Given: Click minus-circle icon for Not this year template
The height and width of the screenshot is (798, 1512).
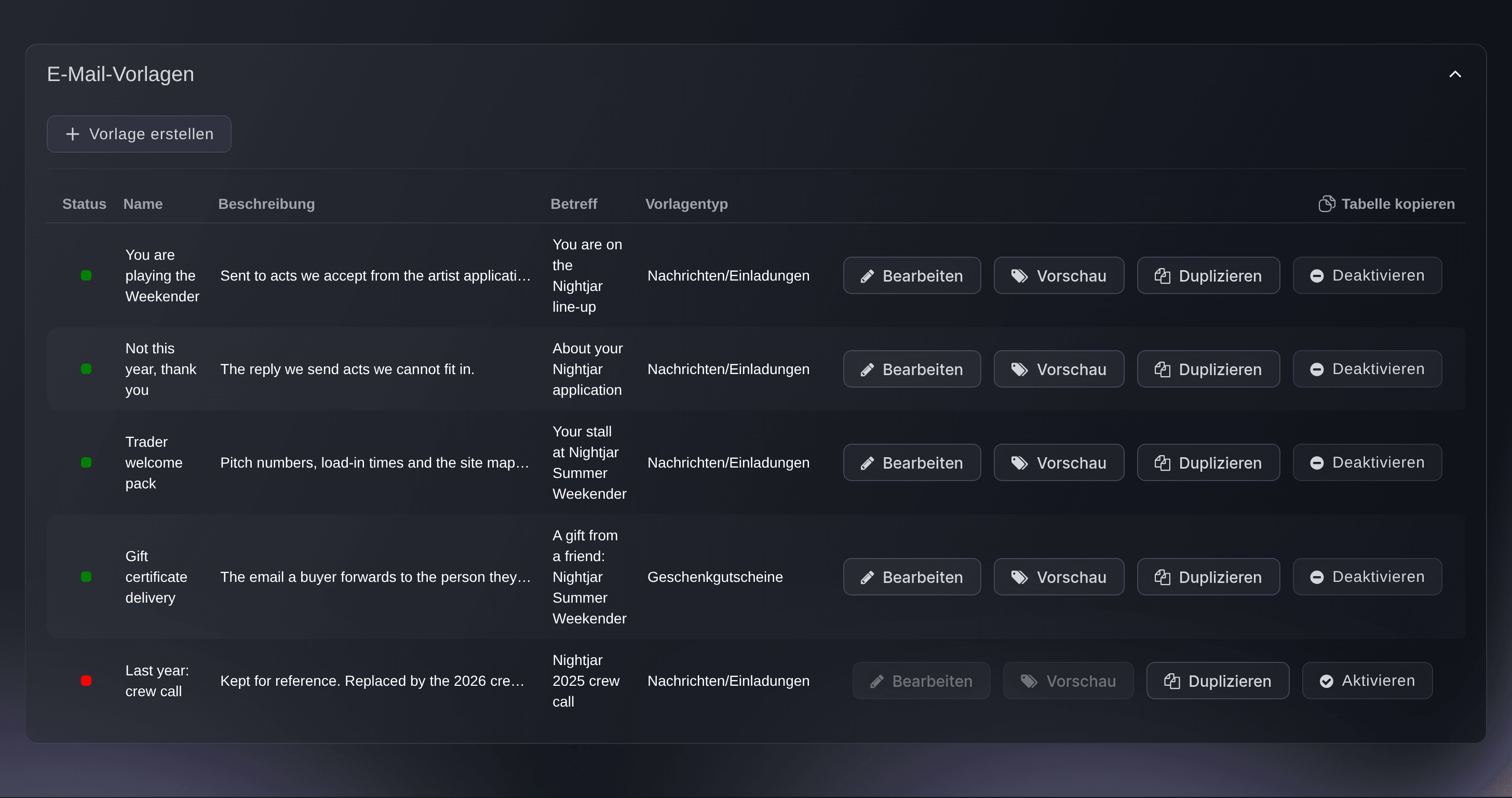Looking at the screenshot, I should (x=1317, y=369).
